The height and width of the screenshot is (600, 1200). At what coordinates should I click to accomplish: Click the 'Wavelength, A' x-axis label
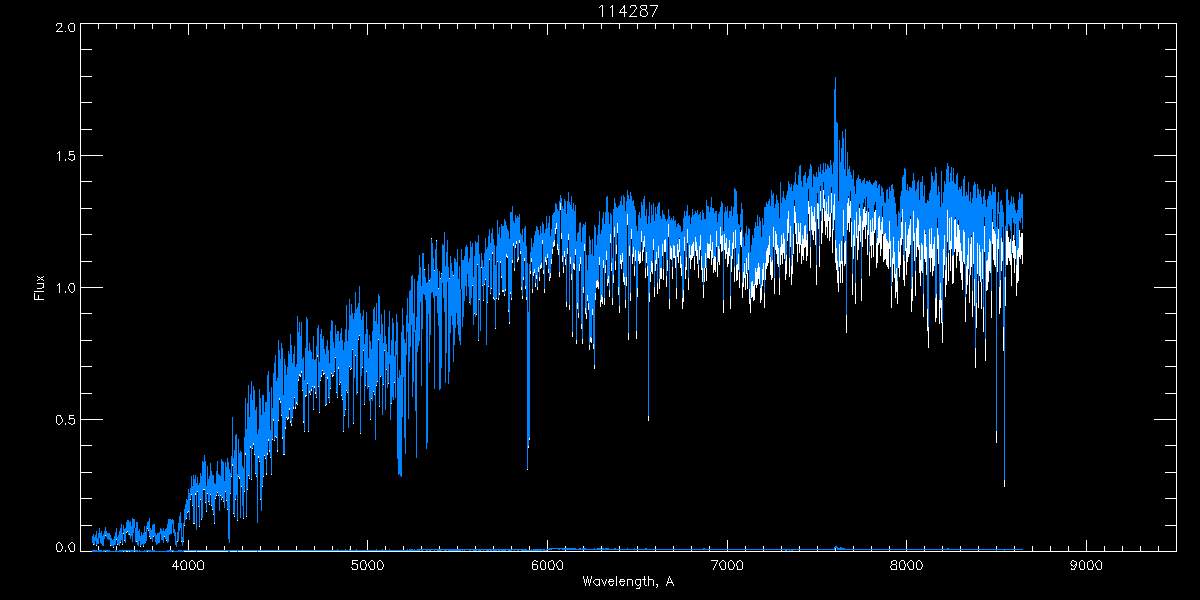(627, 581)
